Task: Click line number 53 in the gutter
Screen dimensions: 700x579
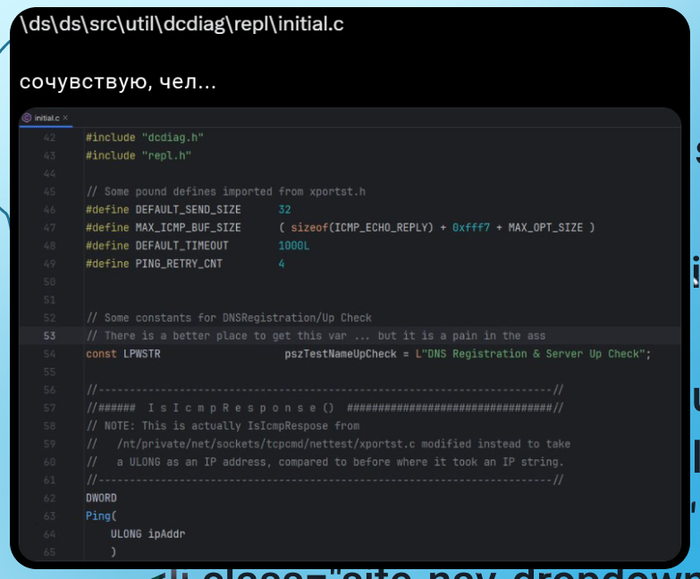Action: [49, 336]
